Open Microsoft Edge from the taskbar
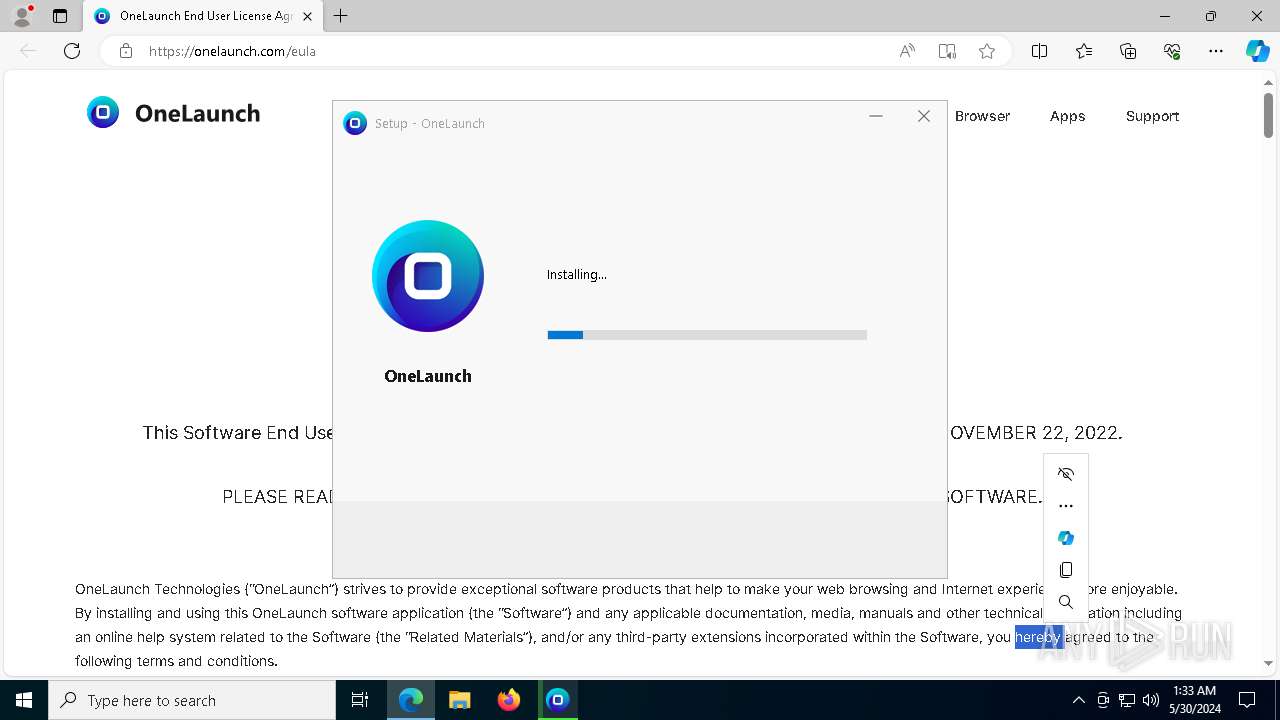The width and height of the screenshot is (1280, 720). point(411,700)
